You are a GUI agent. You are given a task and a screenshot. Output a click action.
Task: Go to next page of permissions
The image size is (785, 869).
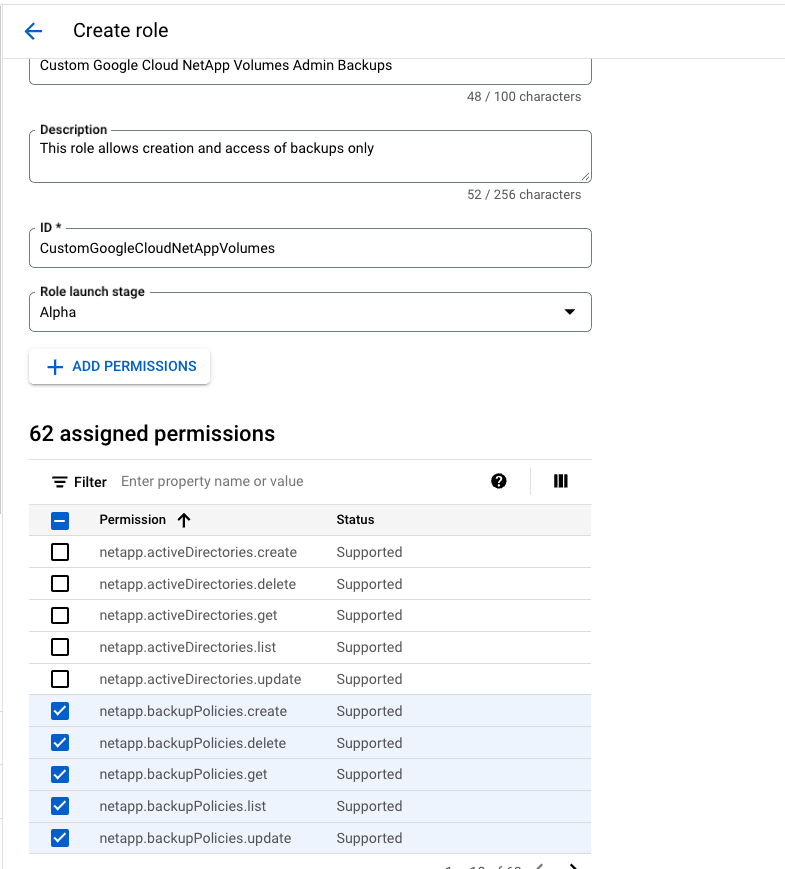click(x=574, y=866)
